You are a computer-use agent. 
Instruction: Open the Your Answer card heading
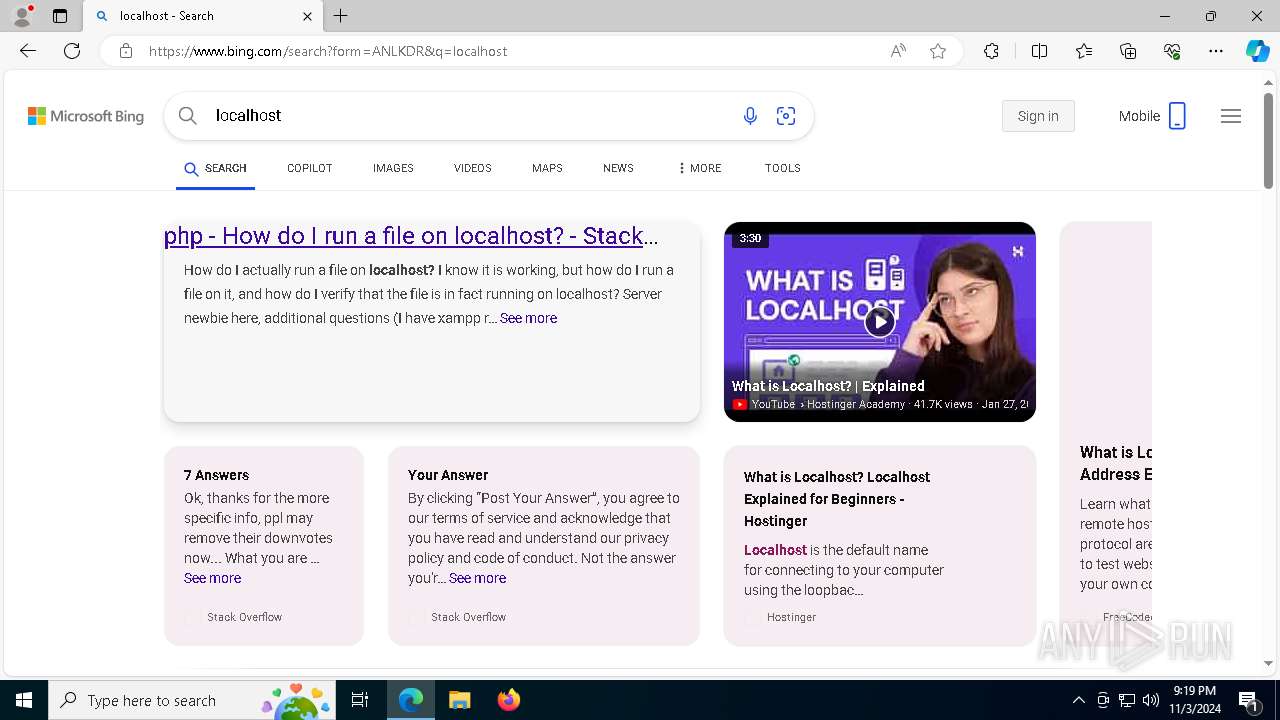click(448, 475)
